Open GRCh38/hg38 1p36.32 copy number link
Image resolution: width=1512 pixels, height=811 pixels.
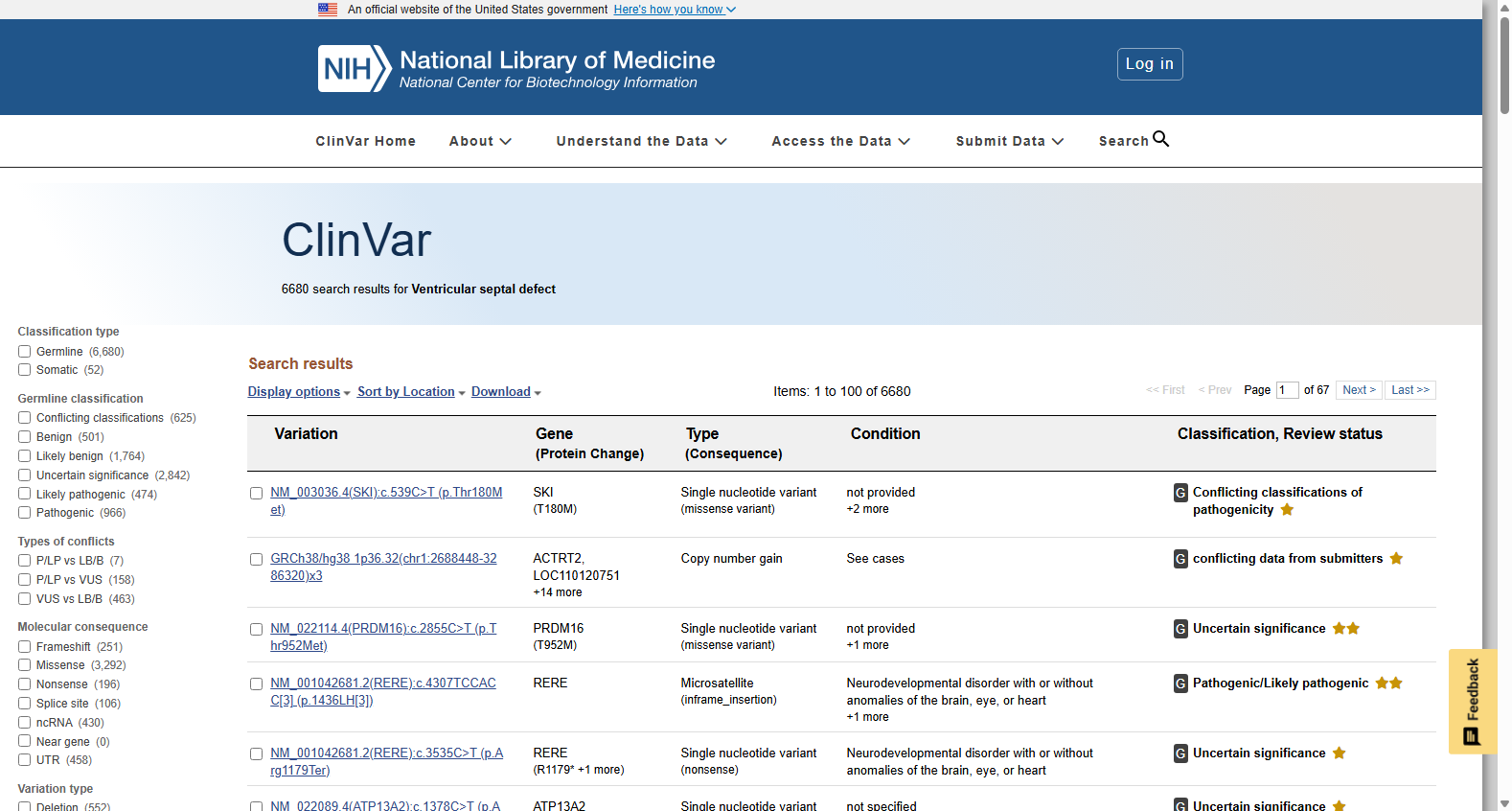383,568
